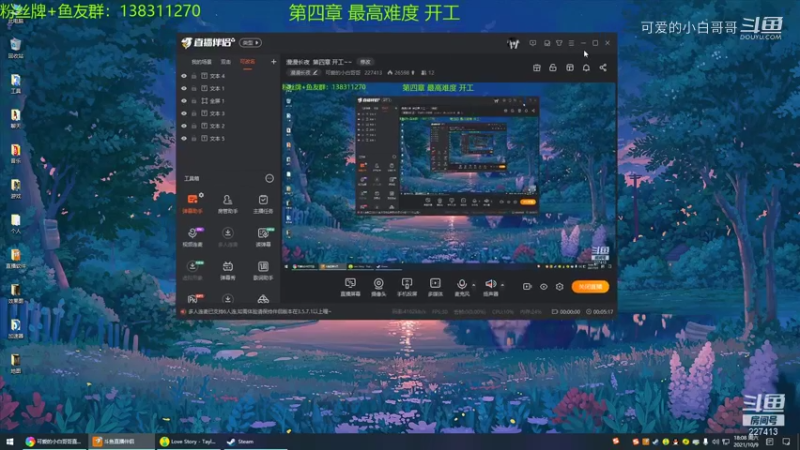Screen dimensions: 800x450
Task: Hide the 全屏 1 source
Action: 184,101
